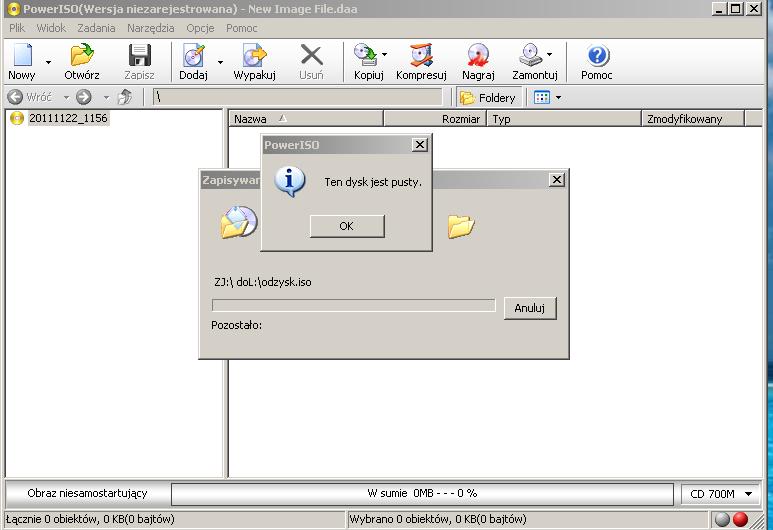Select the 20111122_1156 disc tree item

point(68,118)
